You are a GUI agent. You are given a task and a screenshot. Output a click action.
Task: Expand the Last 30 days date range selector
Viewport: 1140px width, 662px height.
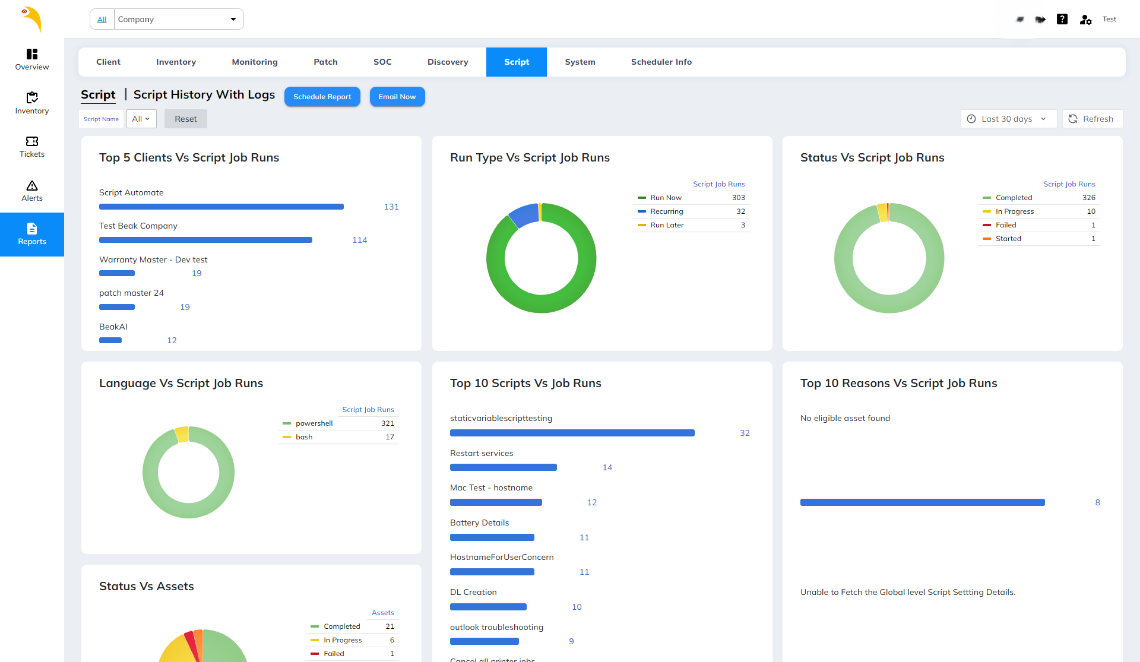pyautogui.click(x=1008, y=119)
